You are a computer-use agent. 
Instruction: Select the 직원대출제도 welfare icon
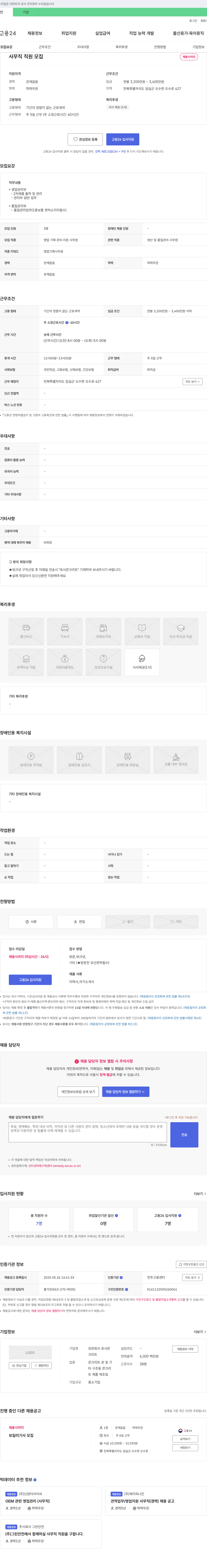65,662
